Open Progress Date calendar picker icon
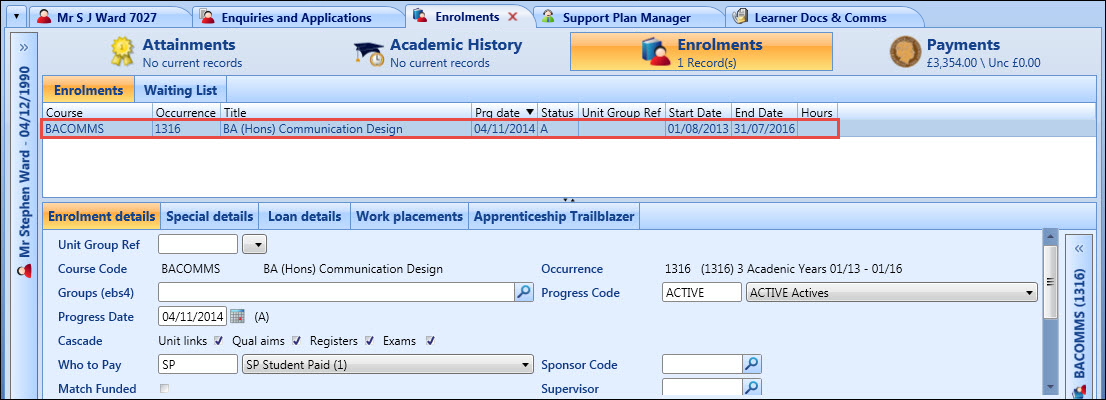The image size is (1106, 400). point(237,316)
